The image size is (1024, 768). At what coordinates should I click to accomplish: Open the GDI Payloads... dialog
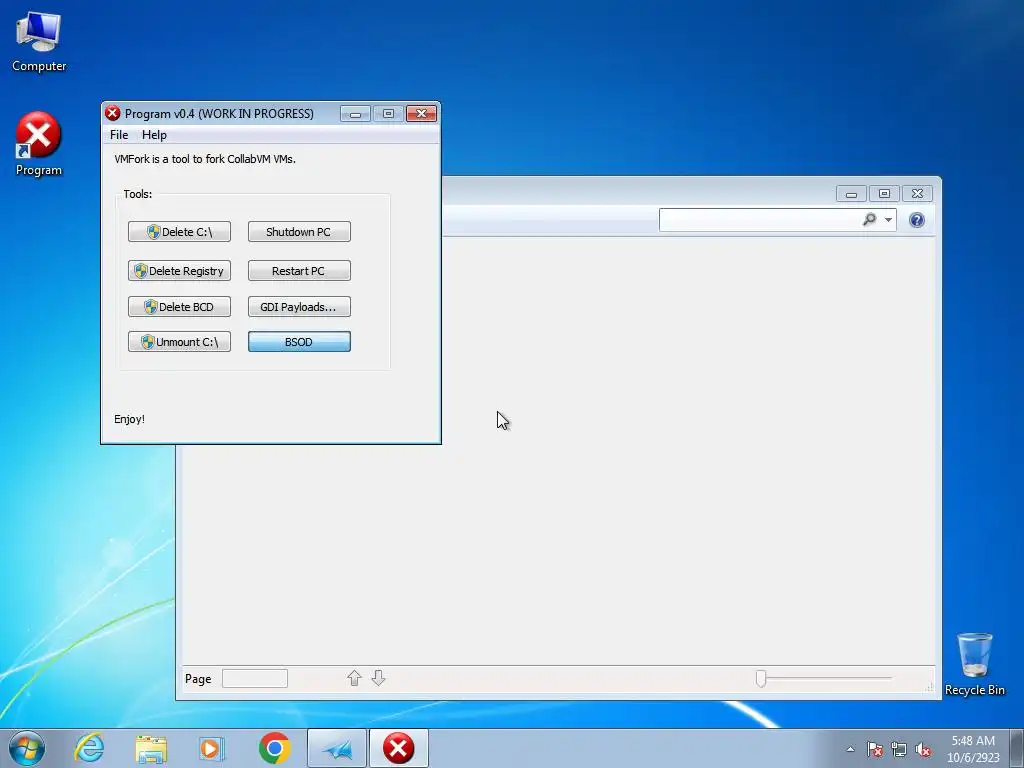click(299, 307)
